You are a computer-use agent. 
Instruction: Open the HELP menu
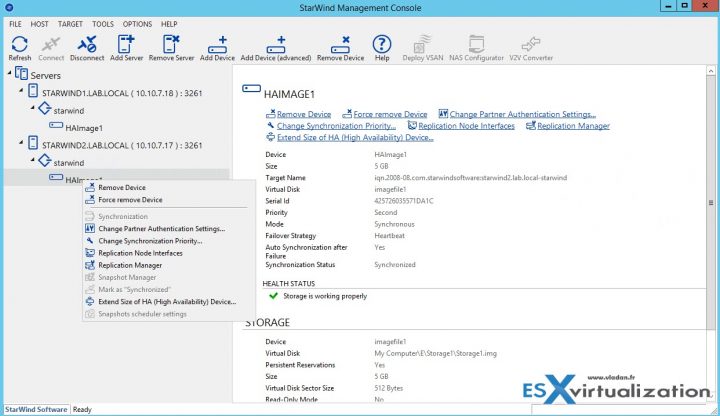[x=169, y=24]
